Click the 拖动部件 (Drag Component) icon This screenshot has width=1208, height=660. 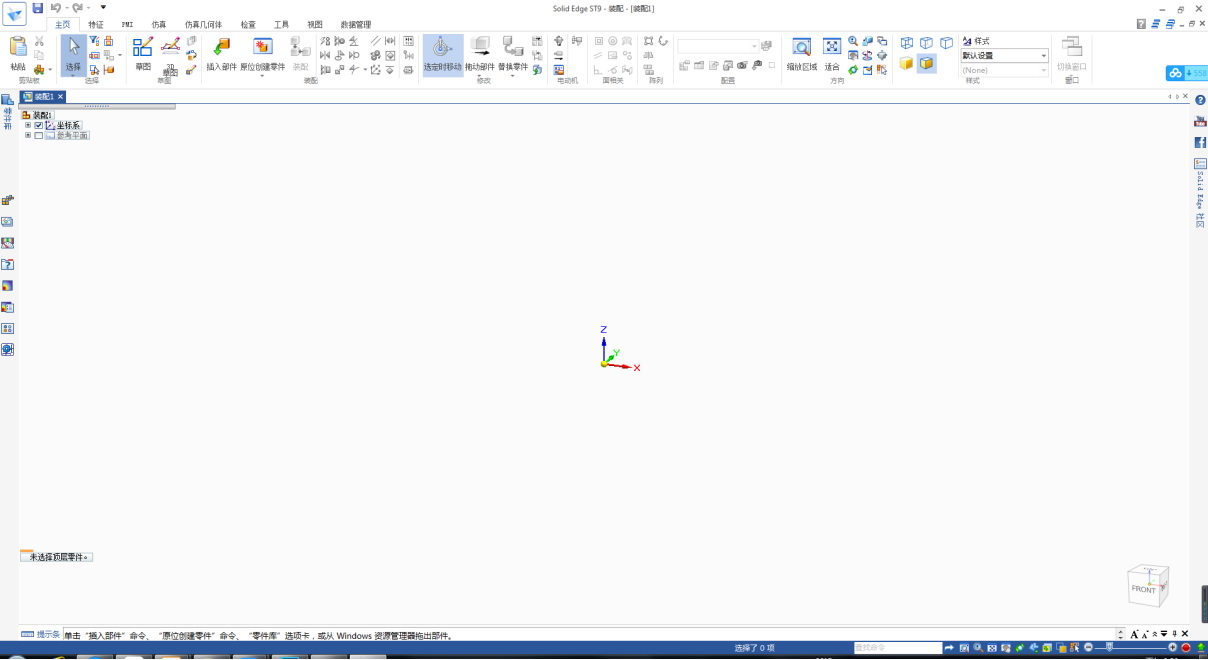480,48
